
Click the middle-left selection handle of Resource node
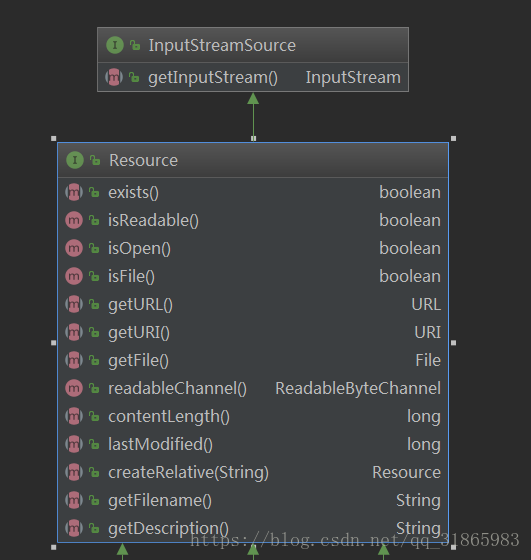54,342
